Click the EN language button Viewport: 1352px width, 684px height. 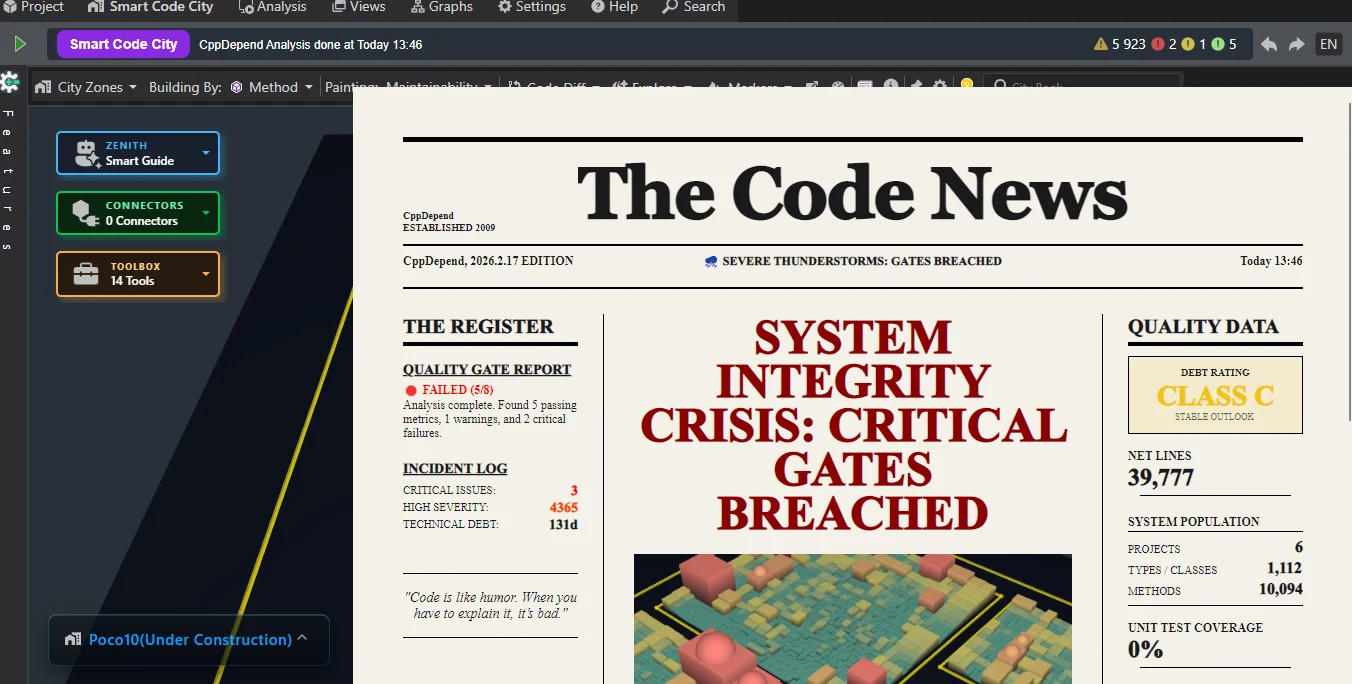(x=1328, y=44)
